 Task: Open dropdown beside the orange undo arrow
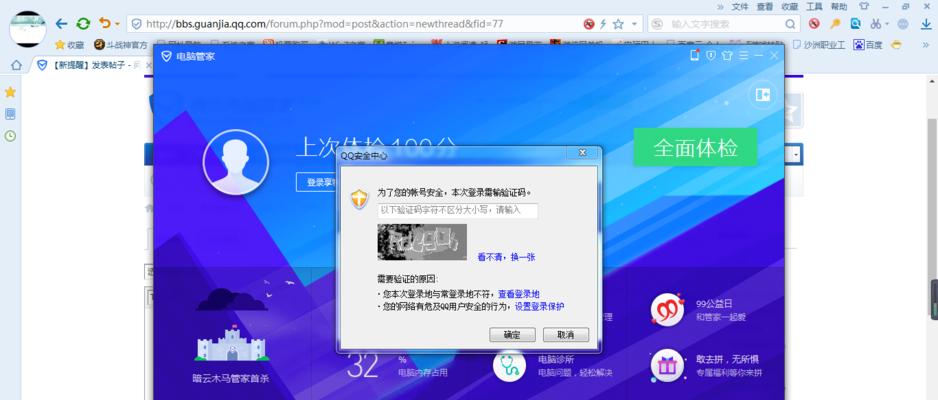[117, 24]
